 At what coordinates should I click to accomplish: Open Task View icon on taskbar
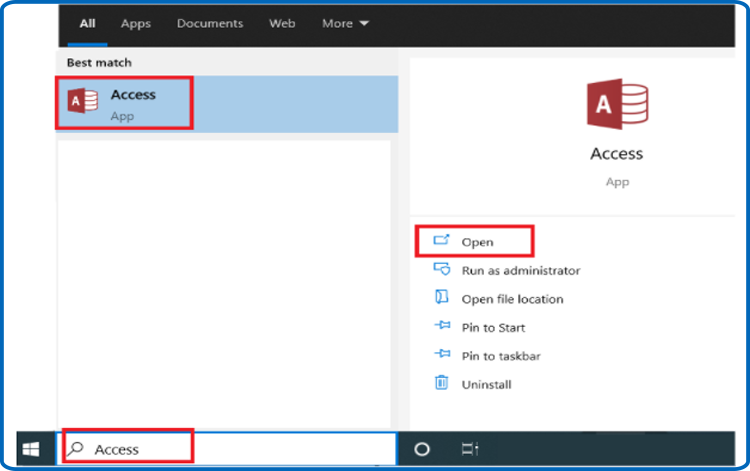(x=470, y=449)
